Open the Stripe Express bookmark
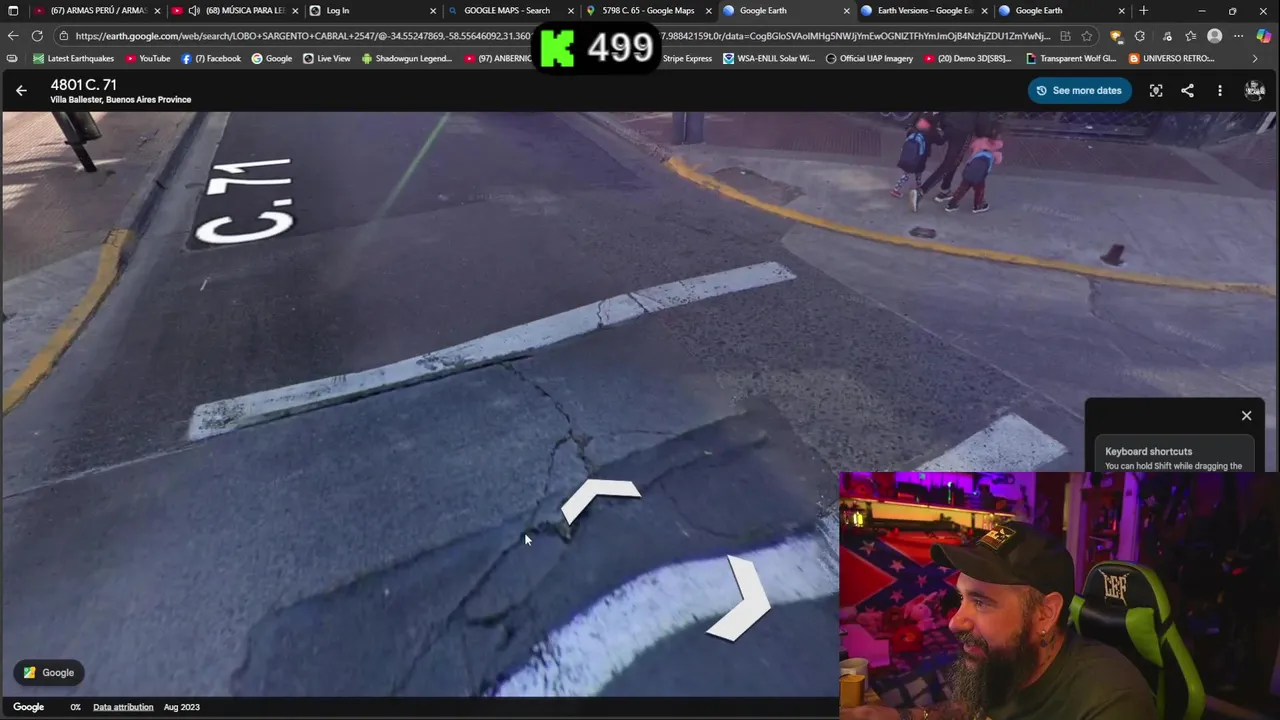The width and height of the screenshot is (1280, 720). (x=687, y=59)
